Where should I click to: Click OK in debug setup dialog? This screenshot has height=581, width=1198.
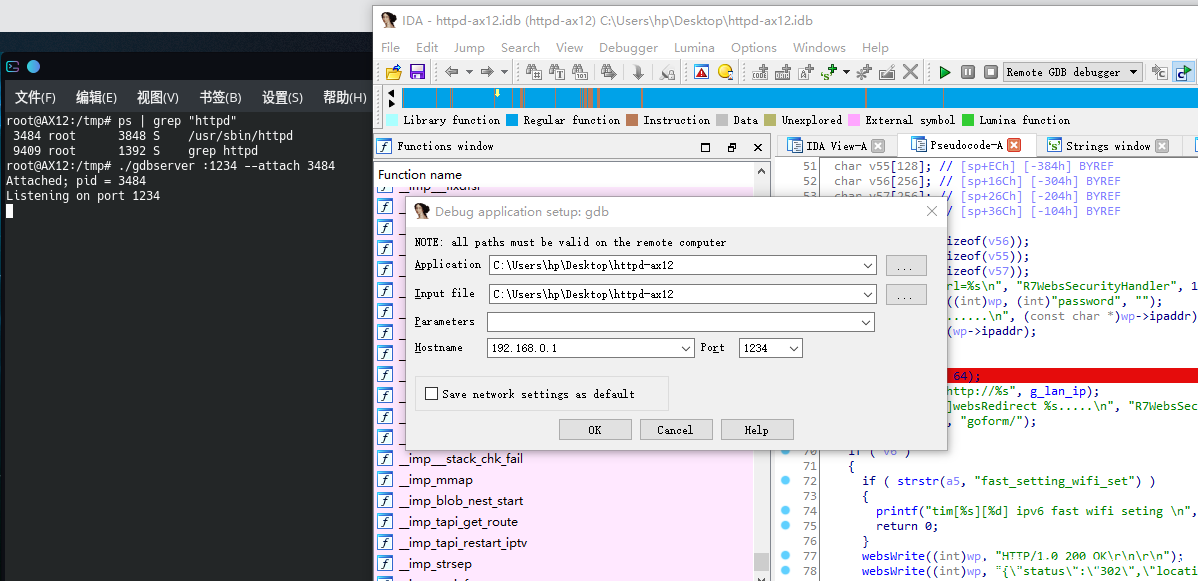[594, 430]
